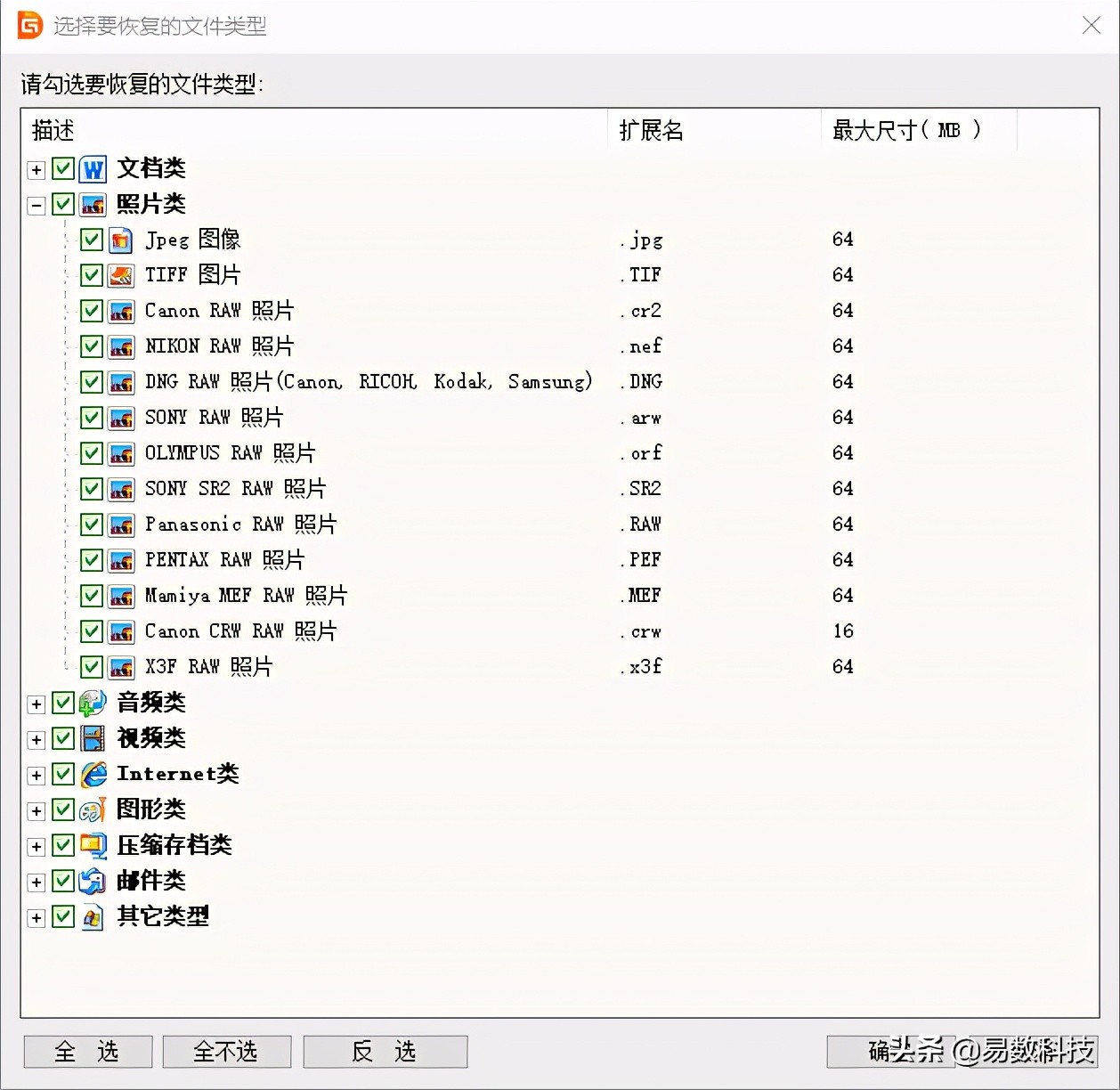Click the Internet Explorer icon for Internet类
Viewport: 1120px width, 1090px height.
click(93, 774)
